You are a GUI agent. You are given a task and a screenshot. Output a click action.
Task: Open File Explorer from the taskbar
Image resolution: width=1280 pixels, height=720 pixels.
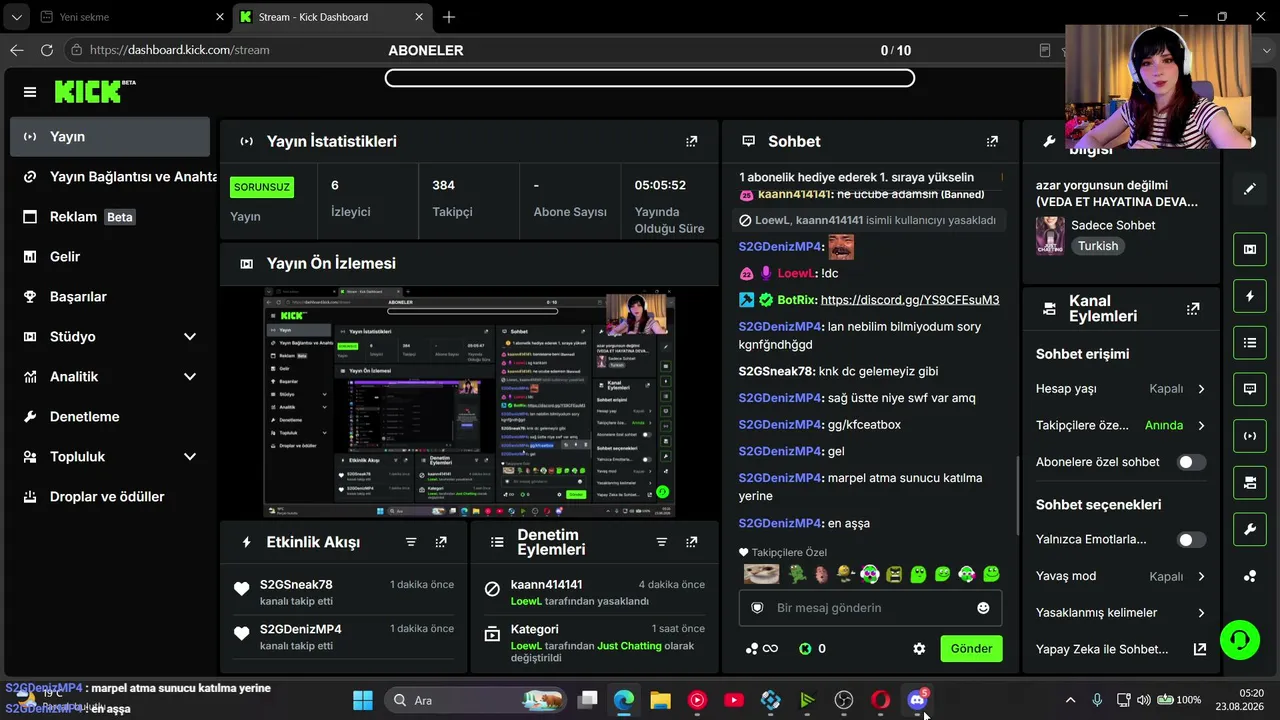(x=660, y=700)
